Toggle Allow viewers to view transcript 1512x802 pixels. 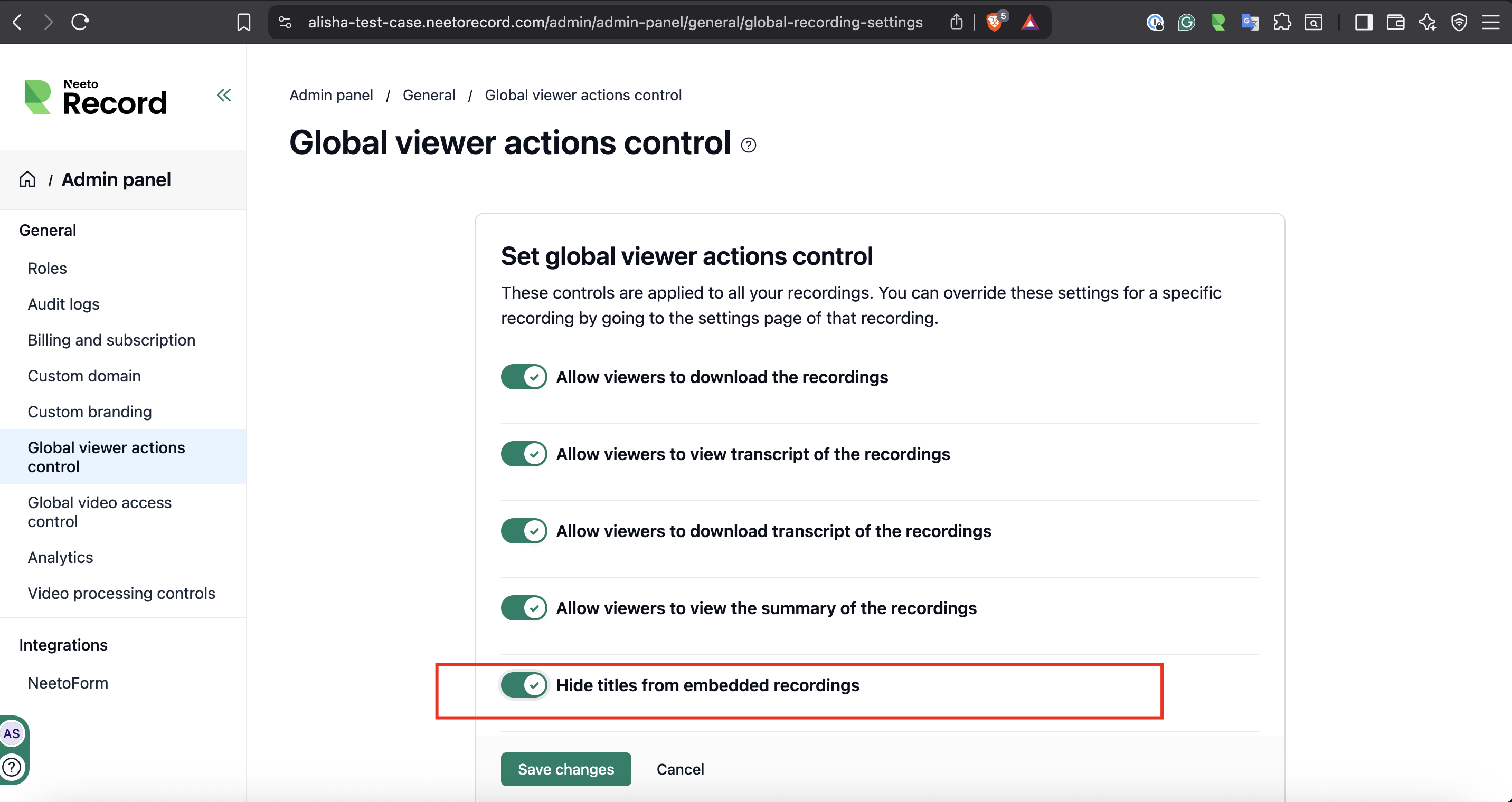[x=524, y=454]
